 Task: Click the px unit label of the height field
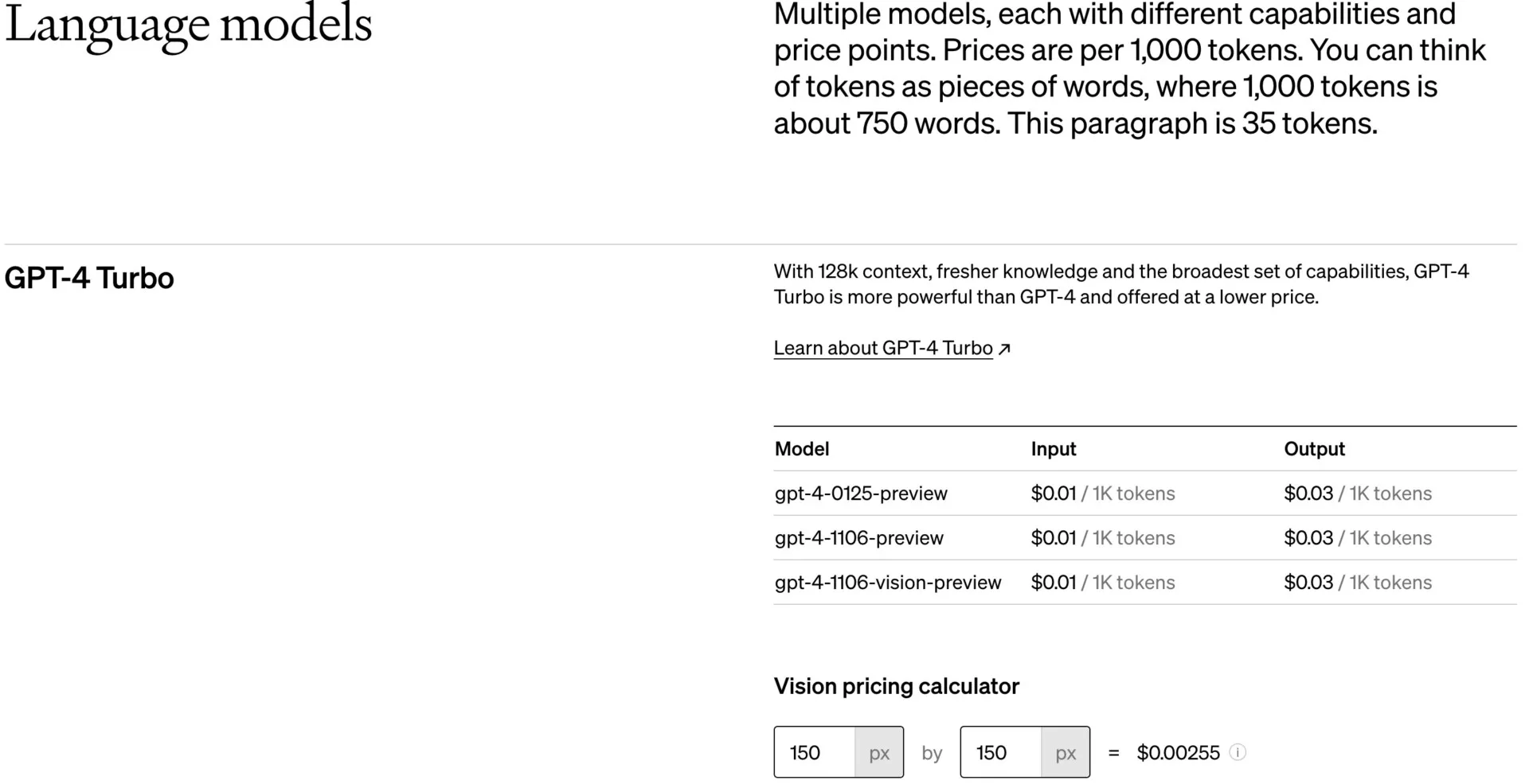1066,752
